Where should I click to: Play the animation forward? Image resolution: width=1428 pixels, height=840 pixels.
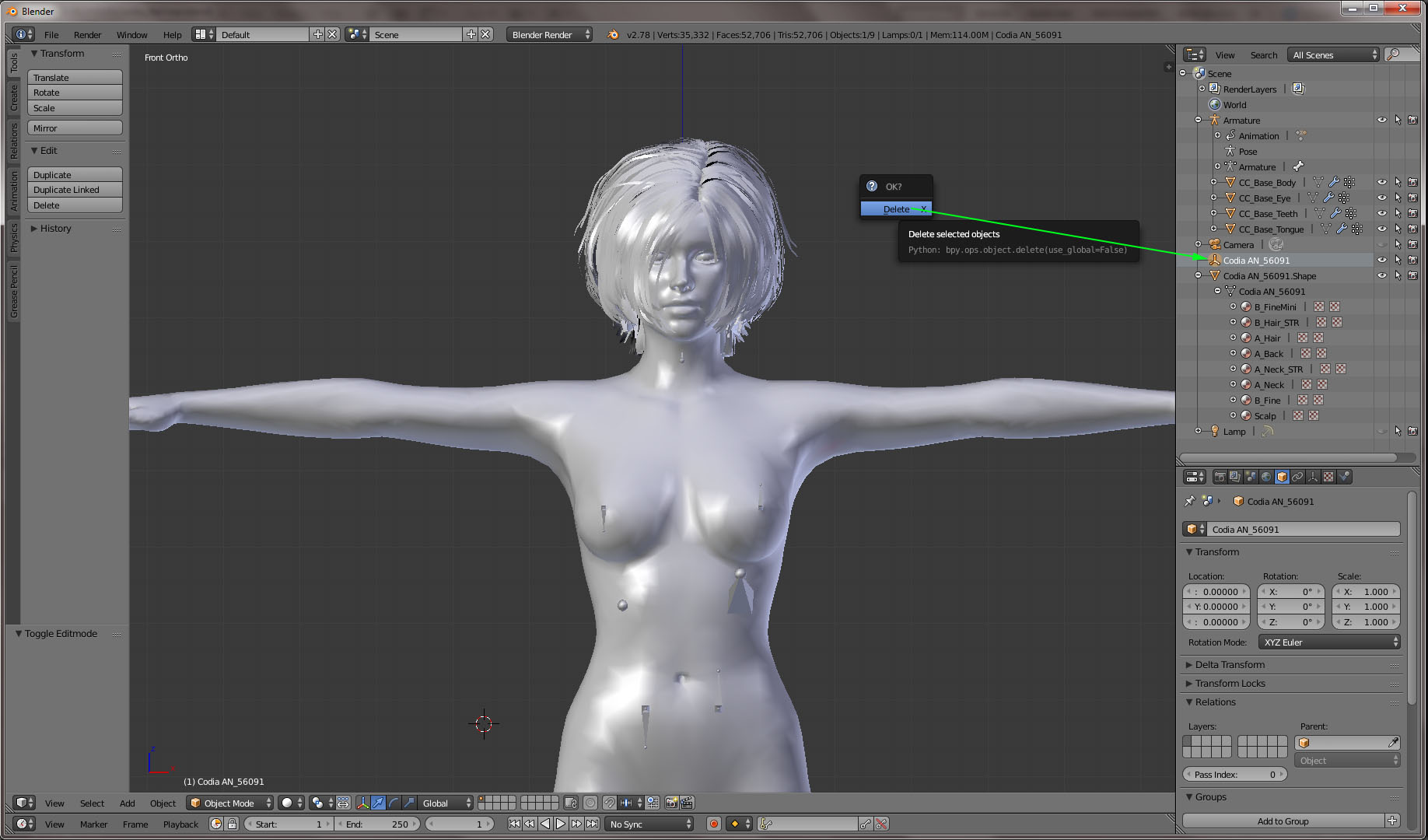(561, 824)
